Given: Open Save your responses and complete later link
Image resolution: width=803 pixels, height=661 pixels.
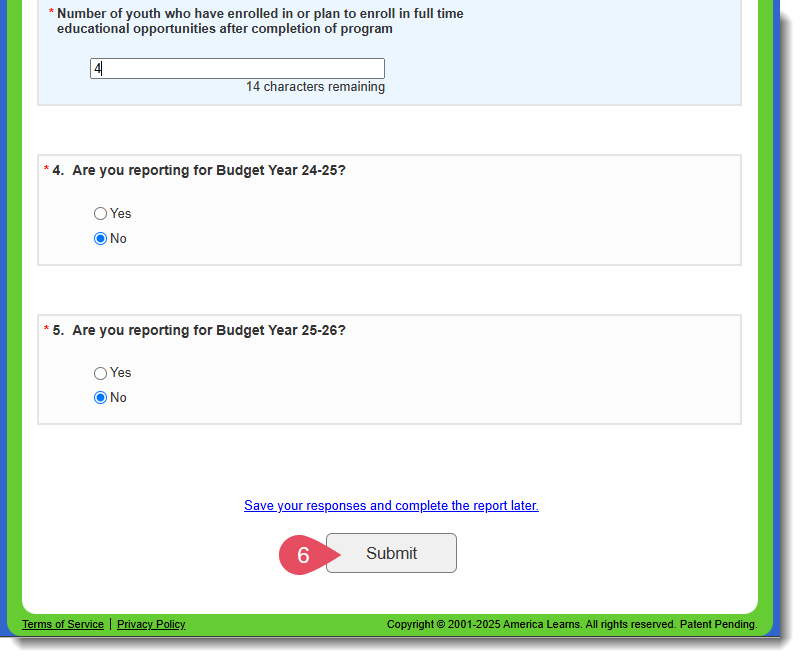Looking at the screenshot, I should [x=391, y=505].
